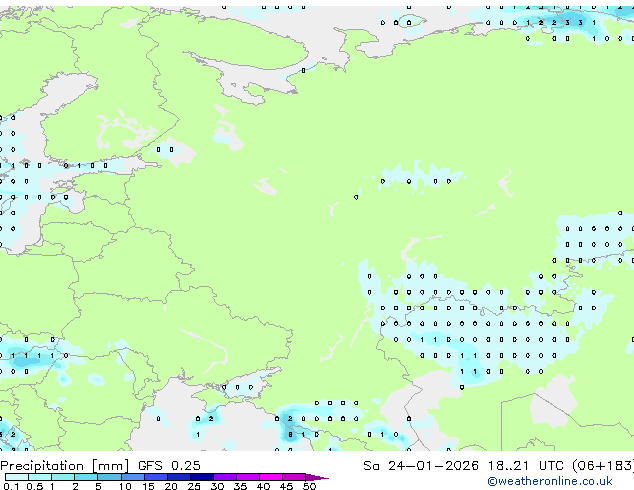634x490 pixels.
Task: Open the weatheronline.co.uk copyright link
Action: point(550,481)
